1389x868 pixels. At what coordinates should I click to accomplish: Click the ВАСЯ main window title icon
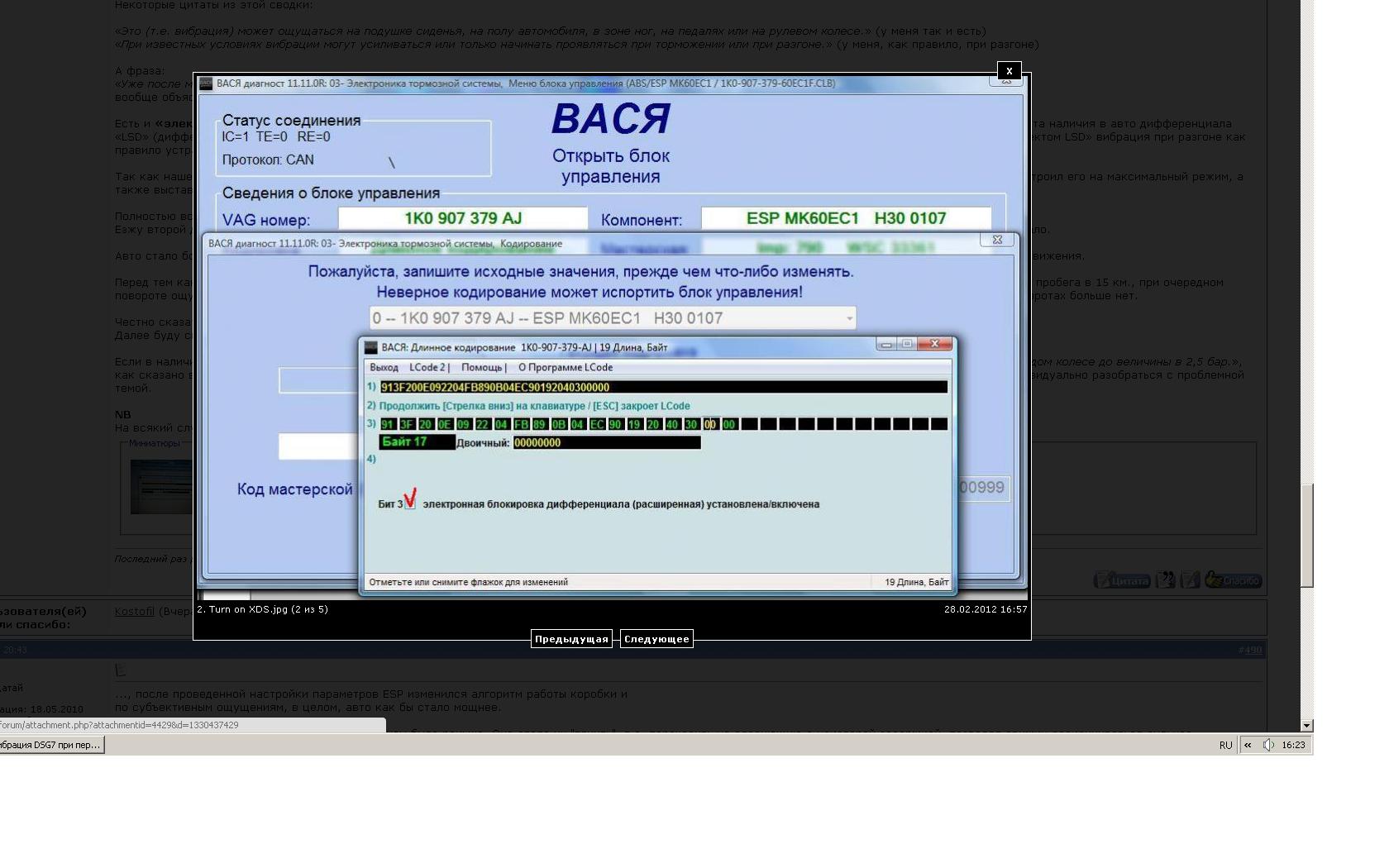(206, 83)
